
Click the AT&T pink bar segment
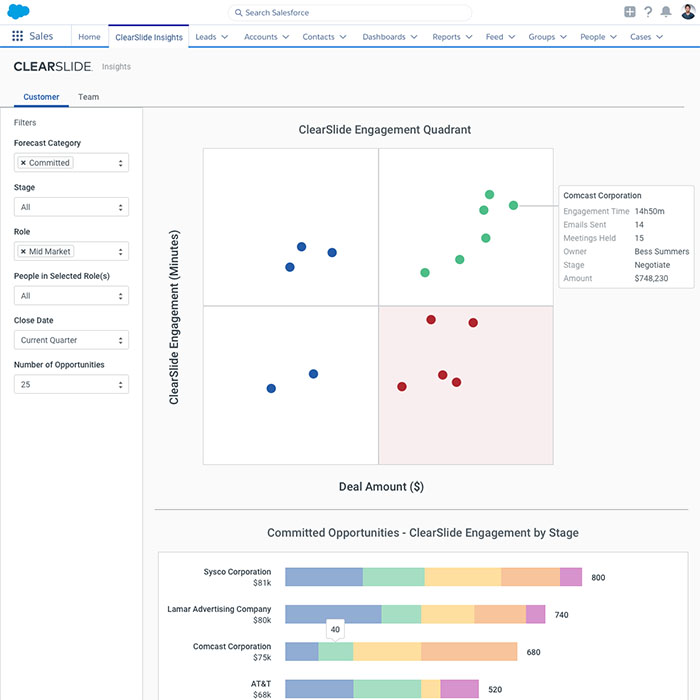click(x=459, y=689)
